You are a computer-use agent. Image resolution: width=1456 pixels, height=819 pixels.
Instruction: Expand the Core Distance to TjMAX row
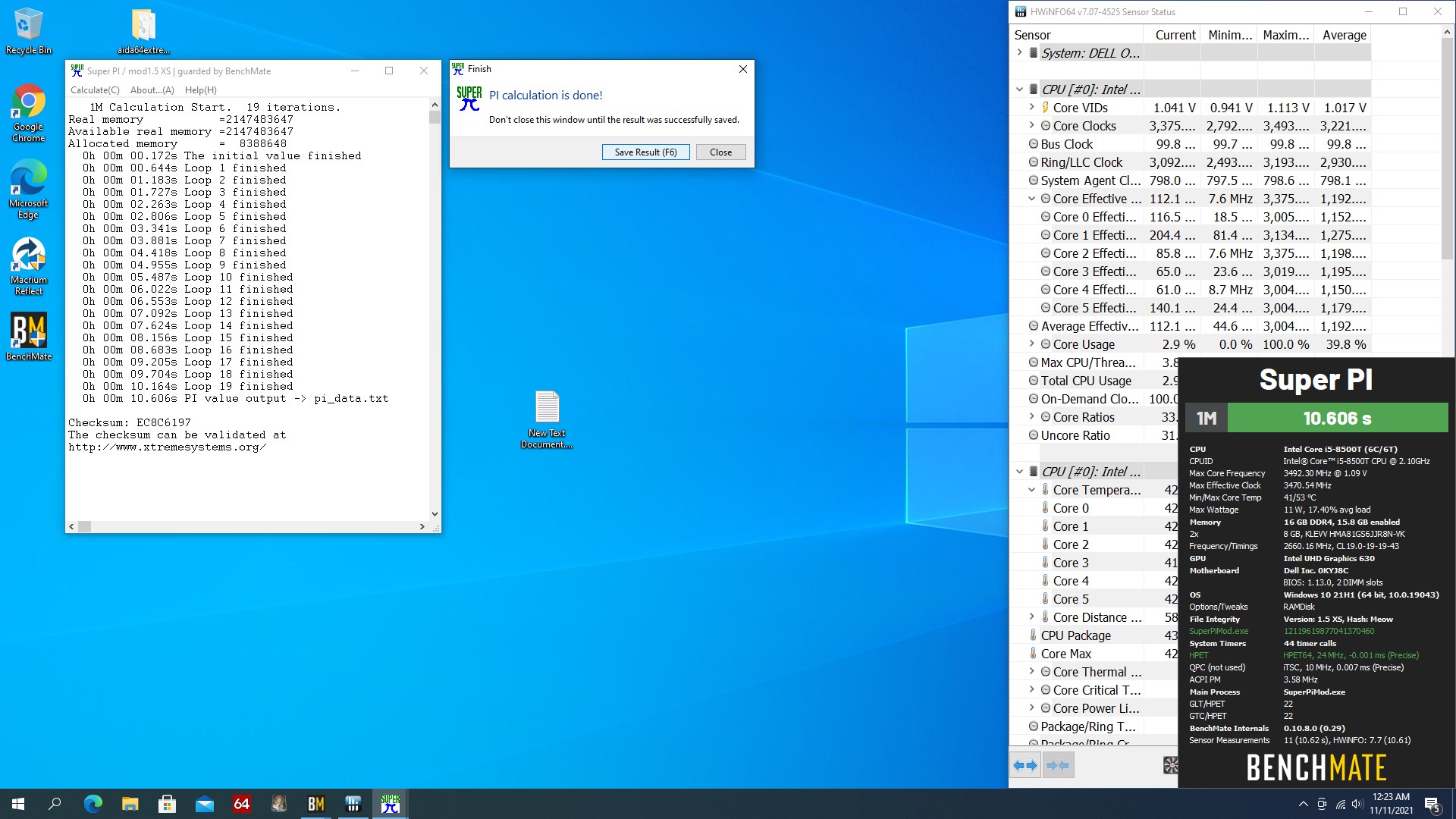[1031, 617]
